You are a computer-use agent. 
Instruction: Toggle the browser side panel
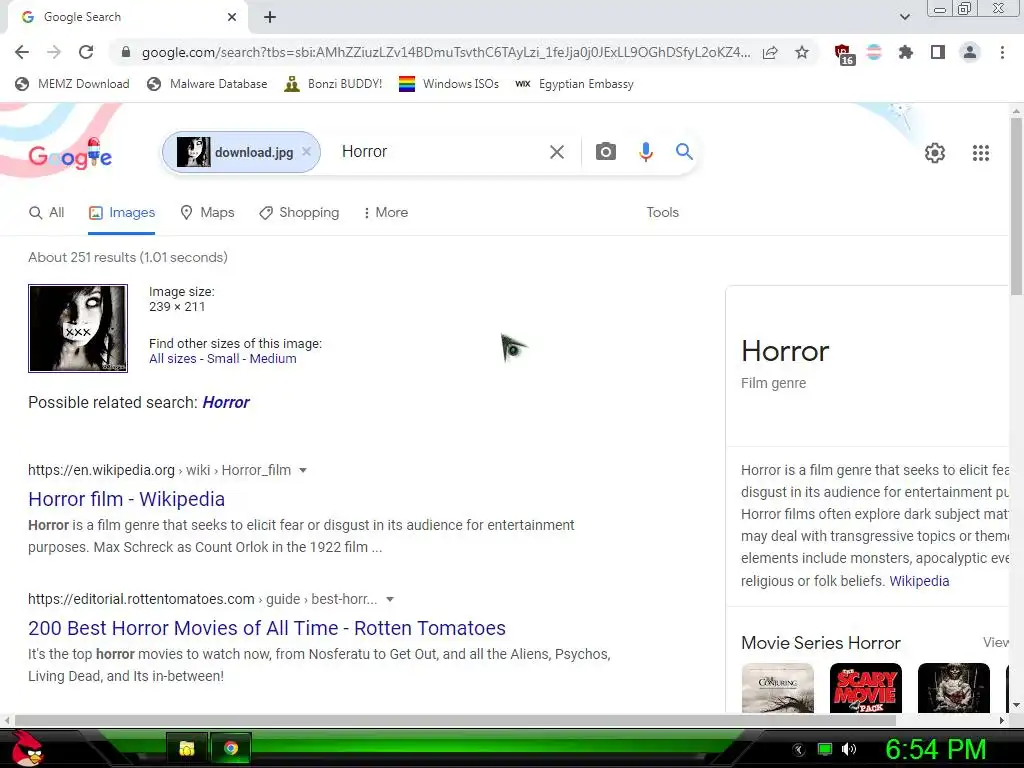pyautogui.click(x=938, y=52)
